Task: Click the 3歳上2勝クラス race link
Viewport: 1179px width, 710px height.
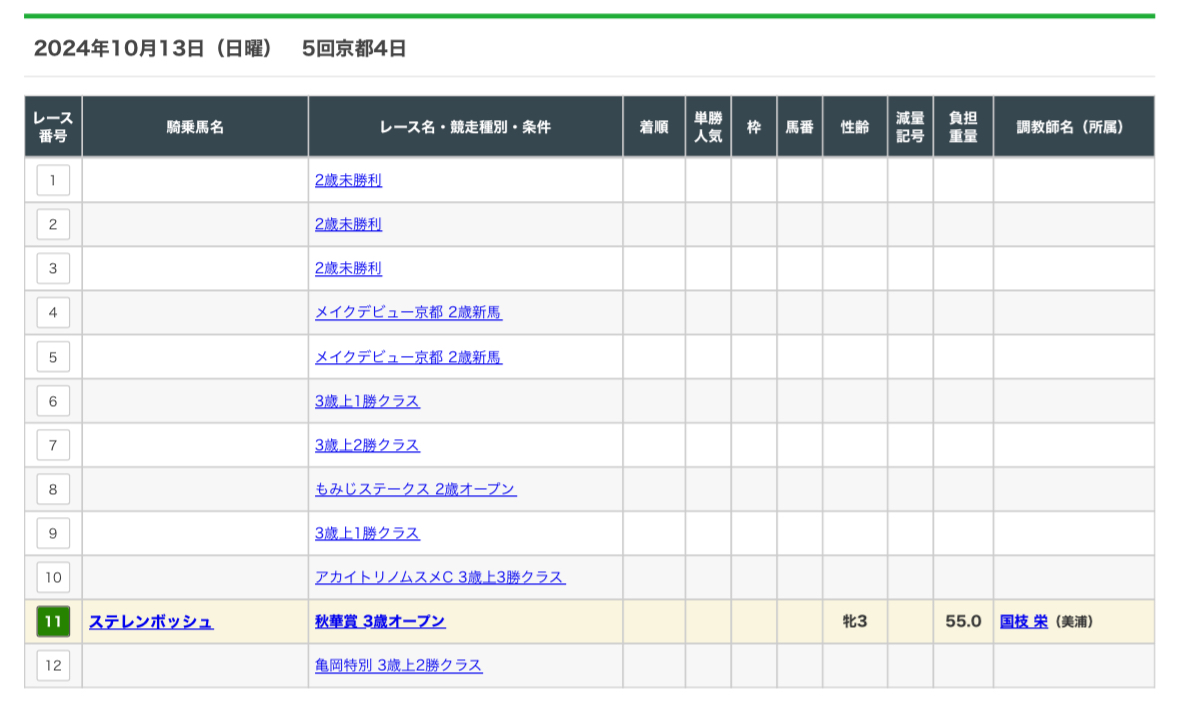Action: (367, 445)
